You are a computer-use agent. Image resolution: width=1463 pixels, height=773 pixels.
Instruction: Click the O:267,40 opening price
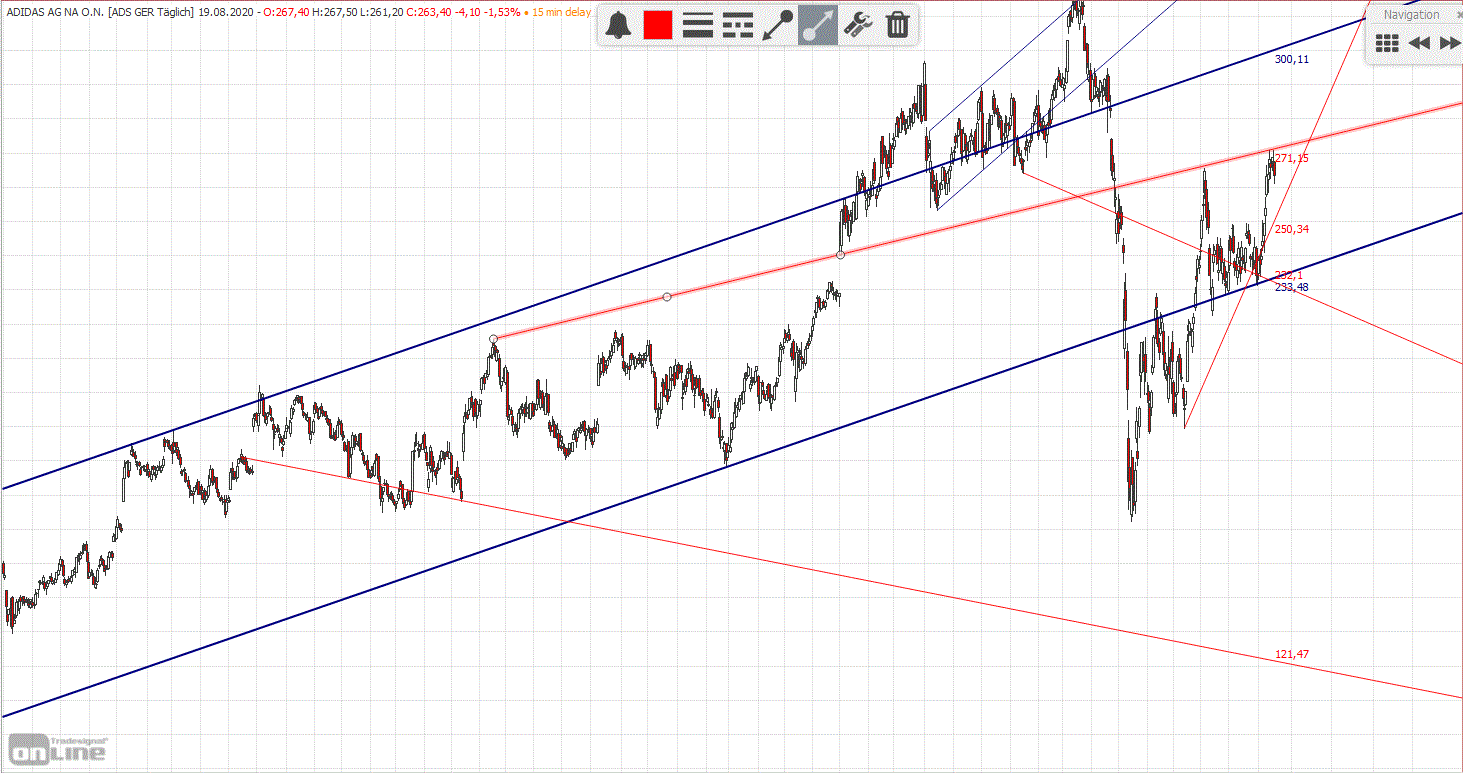point(284,11)
